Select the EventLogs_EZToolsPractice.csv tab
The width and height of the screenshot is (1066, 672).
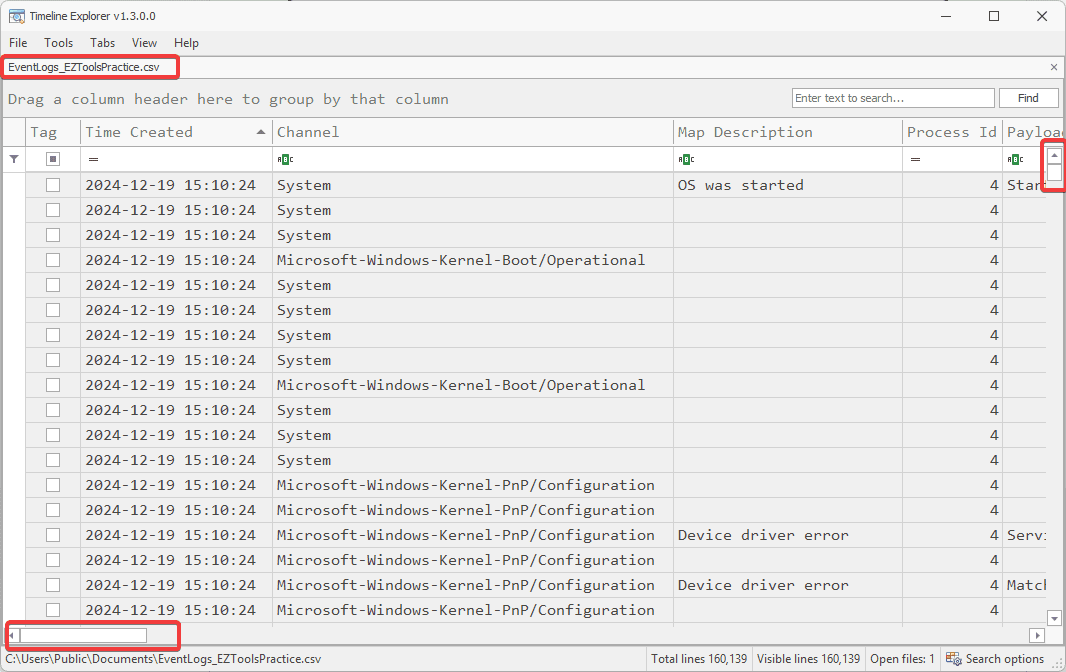pyautogui.click(x=84, y=67)
